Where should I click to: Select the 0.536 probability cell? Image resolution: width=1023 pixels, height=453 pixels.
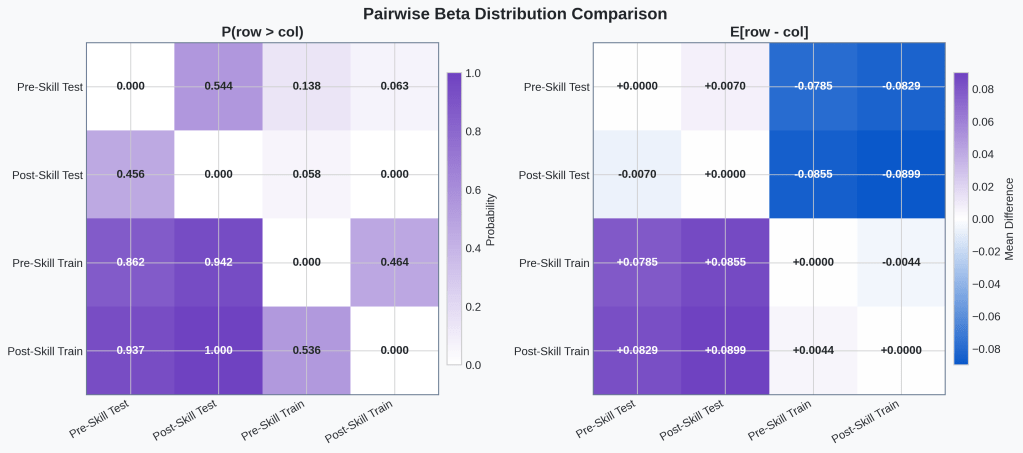click(x=306, y=351)
